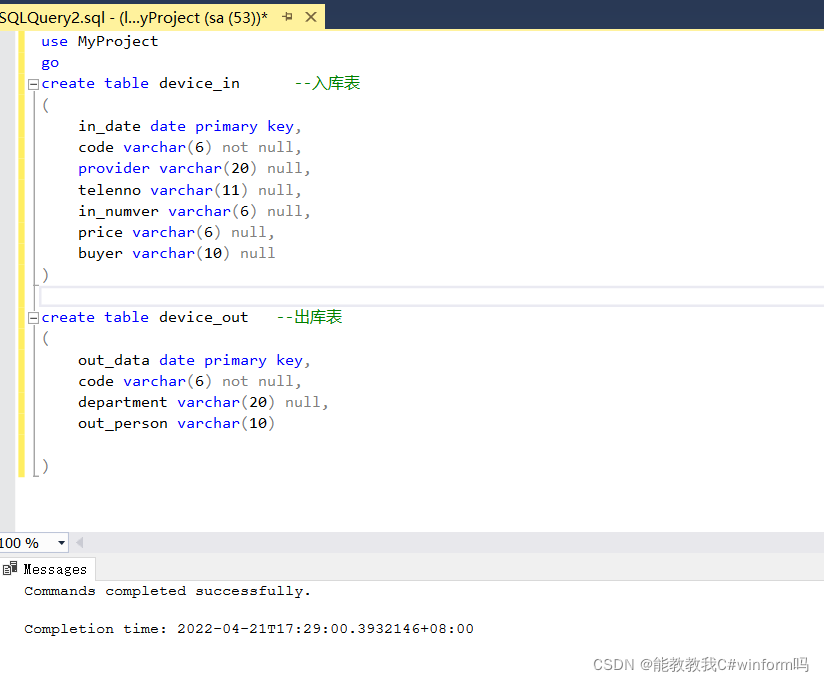The image size is (824, 682).
Task: Click 'buyer' column name
Action: click(x=100, y=253)
